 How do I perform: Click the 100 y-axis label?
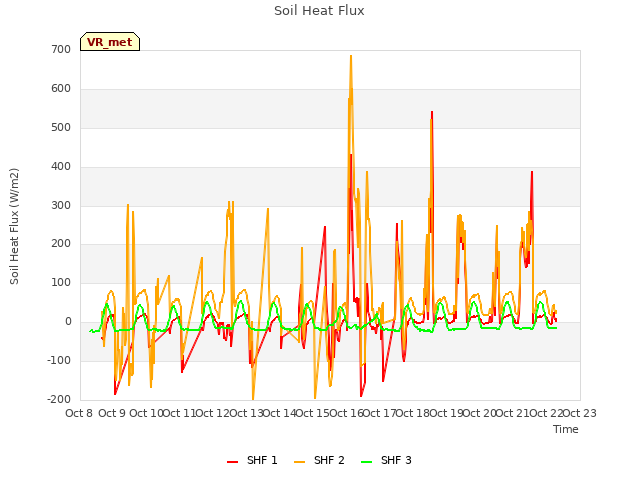61,283
